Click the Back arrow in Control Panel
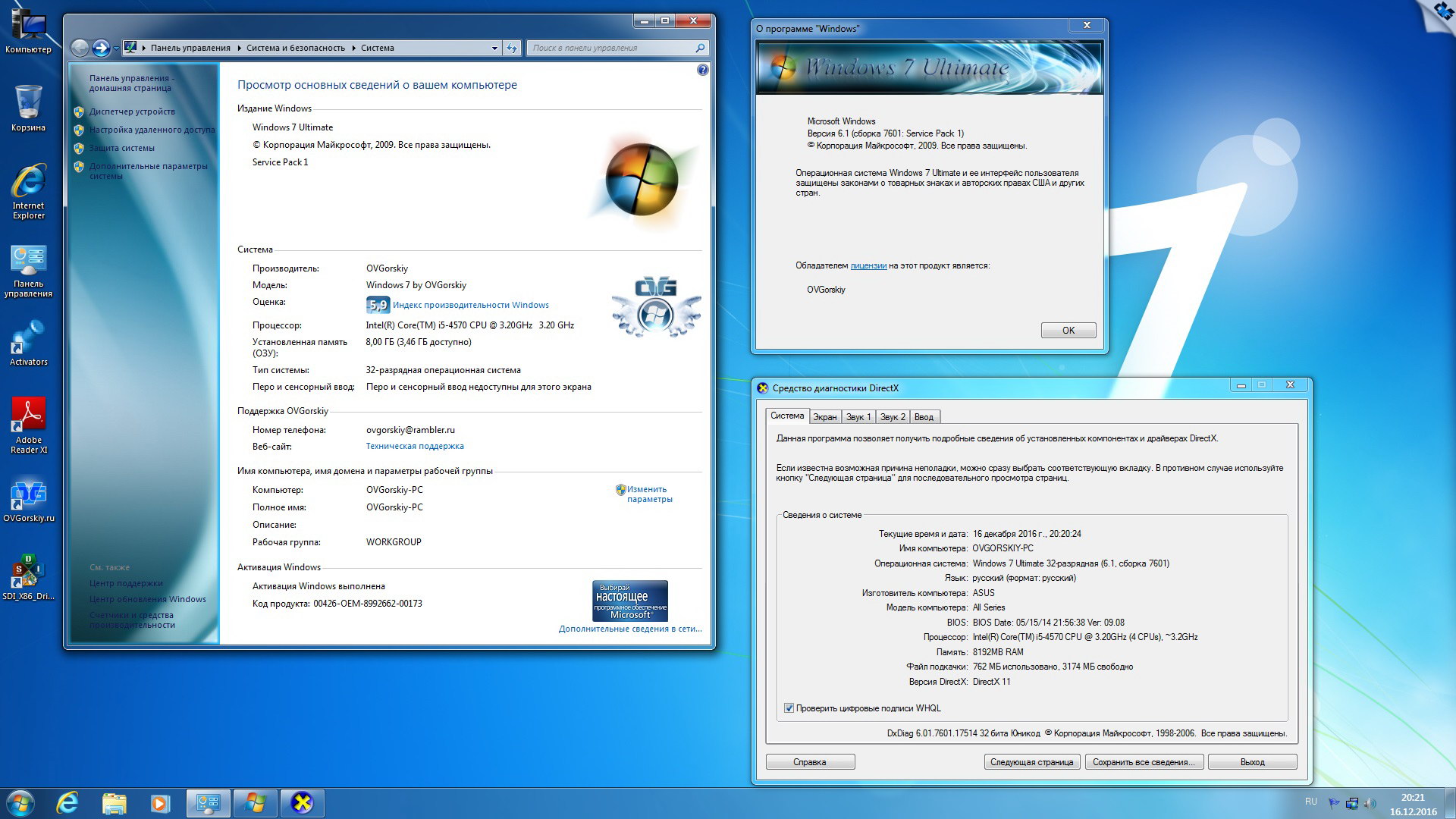The height and width of the screenshot is (819, 1456). 80,48
